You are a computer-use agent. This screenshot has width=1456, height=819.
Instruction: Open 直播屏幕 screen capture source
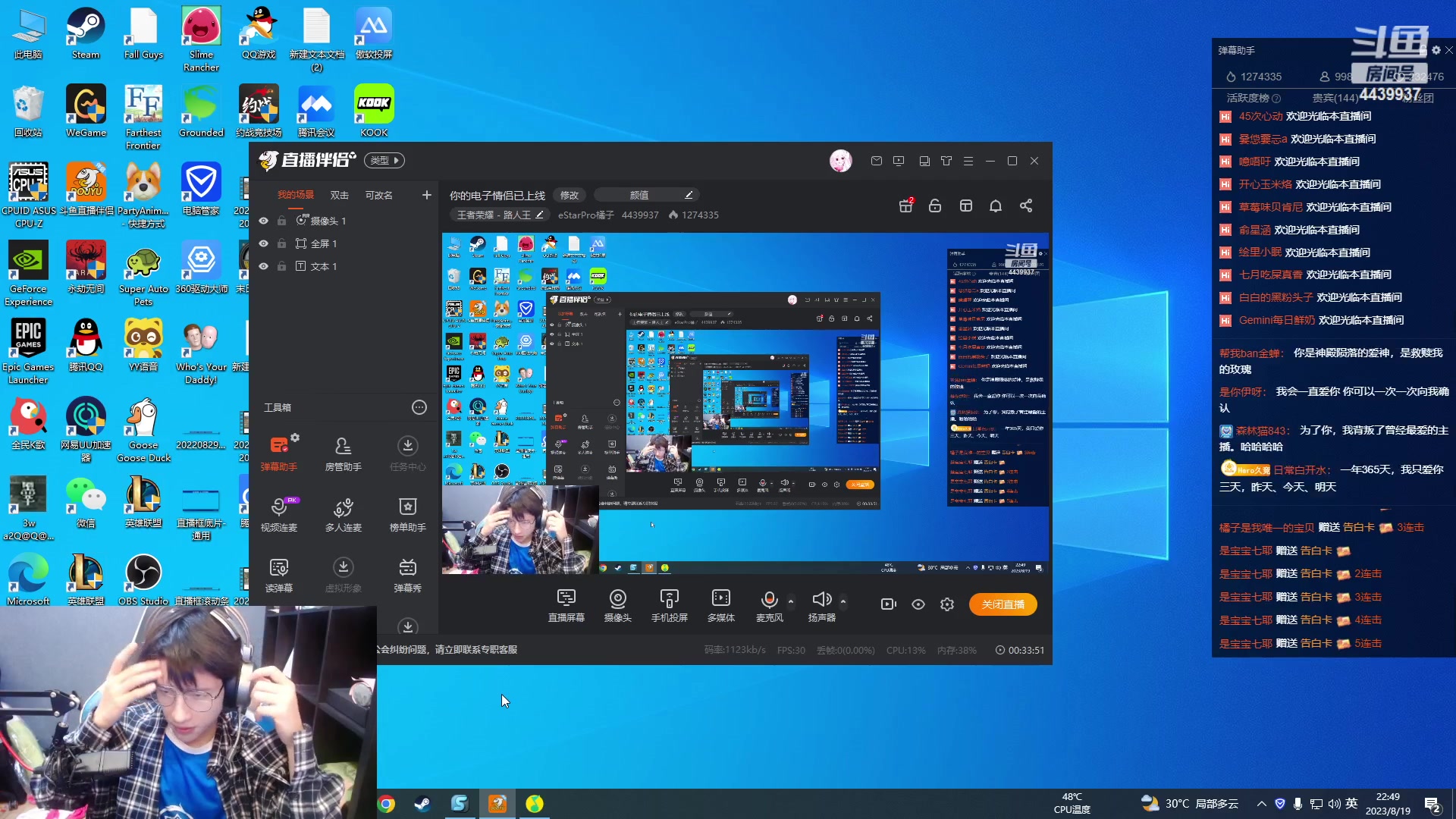[x=566, y=605]
